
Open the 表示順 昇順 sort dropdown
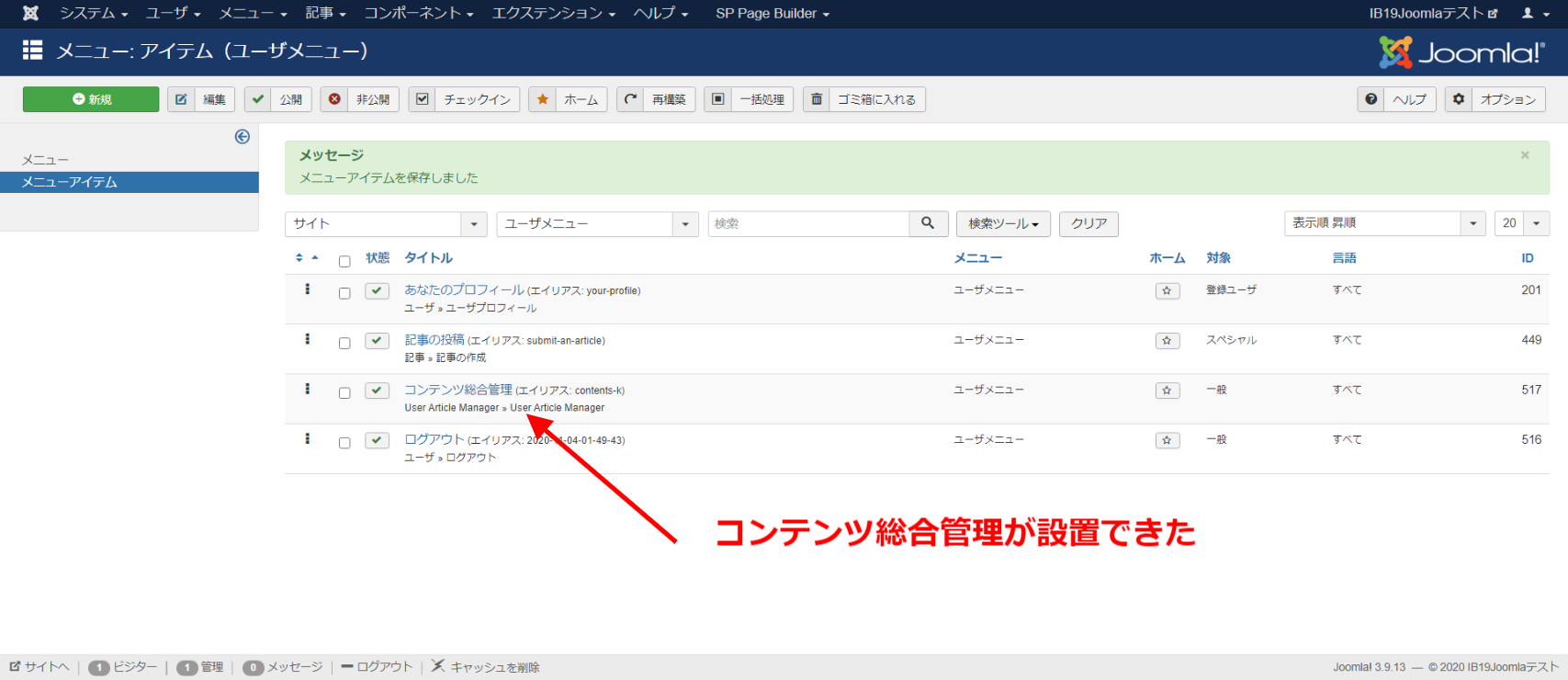pyautogui.click(x=1384, y=223)
